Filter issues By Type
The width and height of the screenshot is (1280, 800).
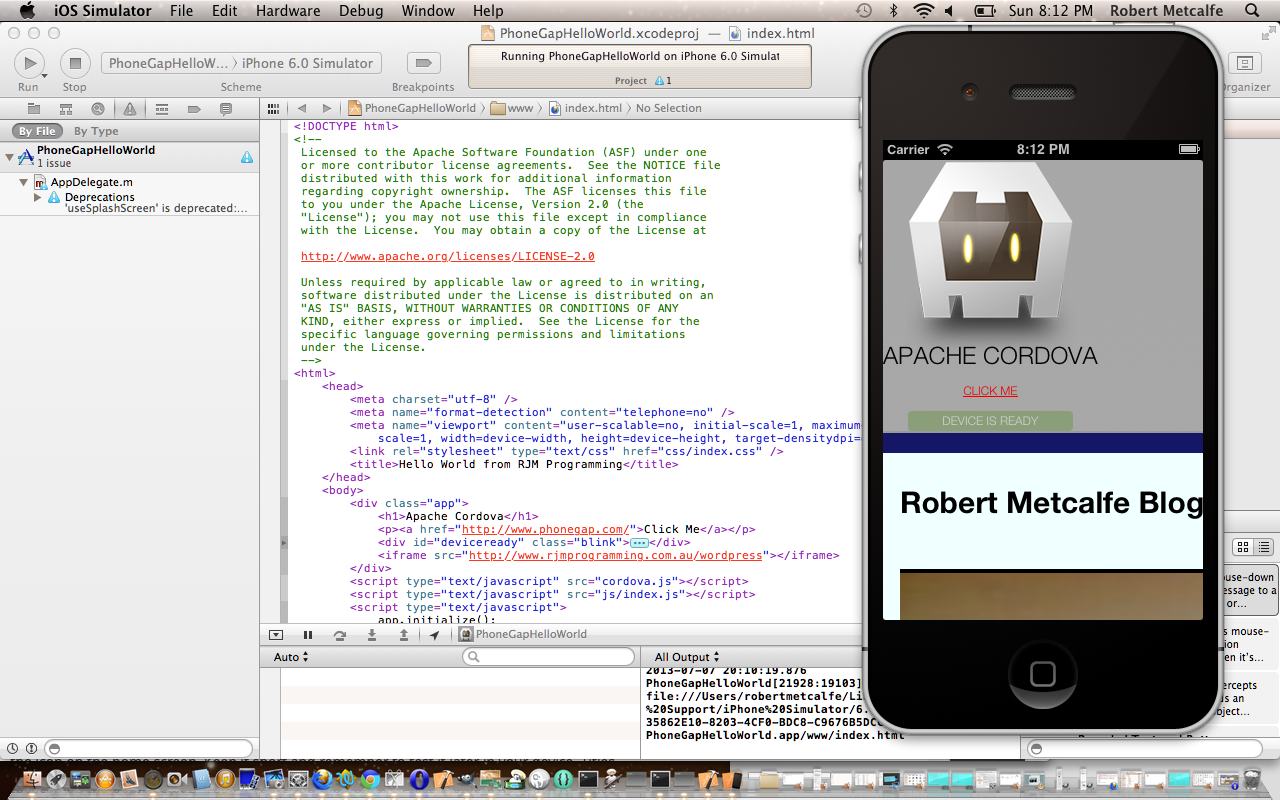(96, 131)
